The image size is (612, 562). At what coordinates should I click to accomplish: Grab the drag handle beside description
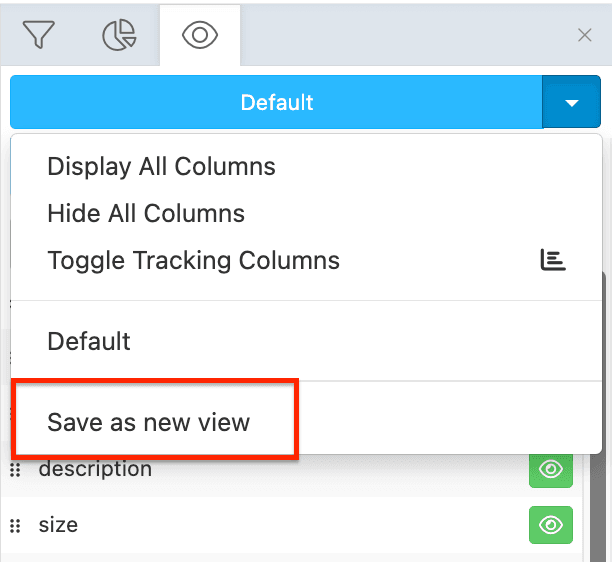(15, 470)
